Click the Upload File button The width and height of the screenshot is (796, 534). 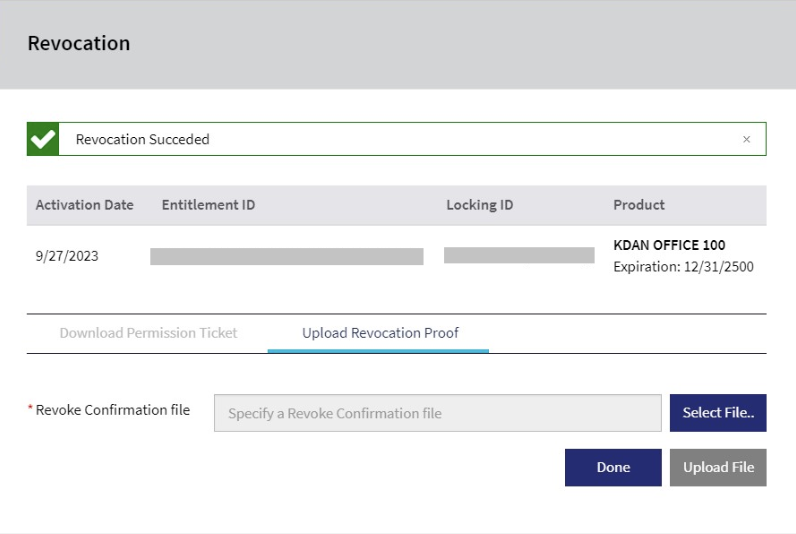click(718, 468)
